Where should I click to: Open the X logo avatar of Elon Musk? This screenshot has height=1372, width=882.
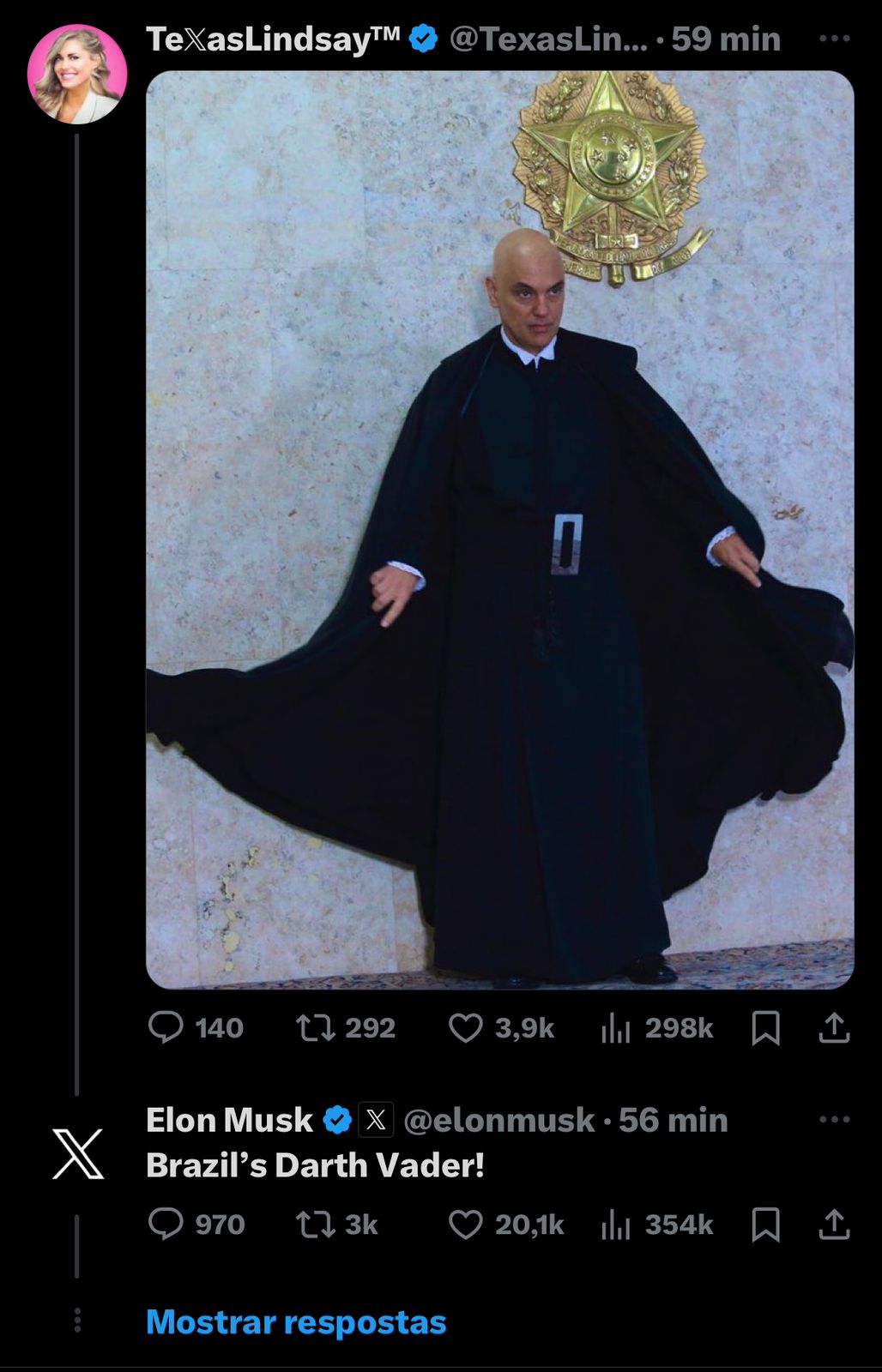pos(77,1154)
